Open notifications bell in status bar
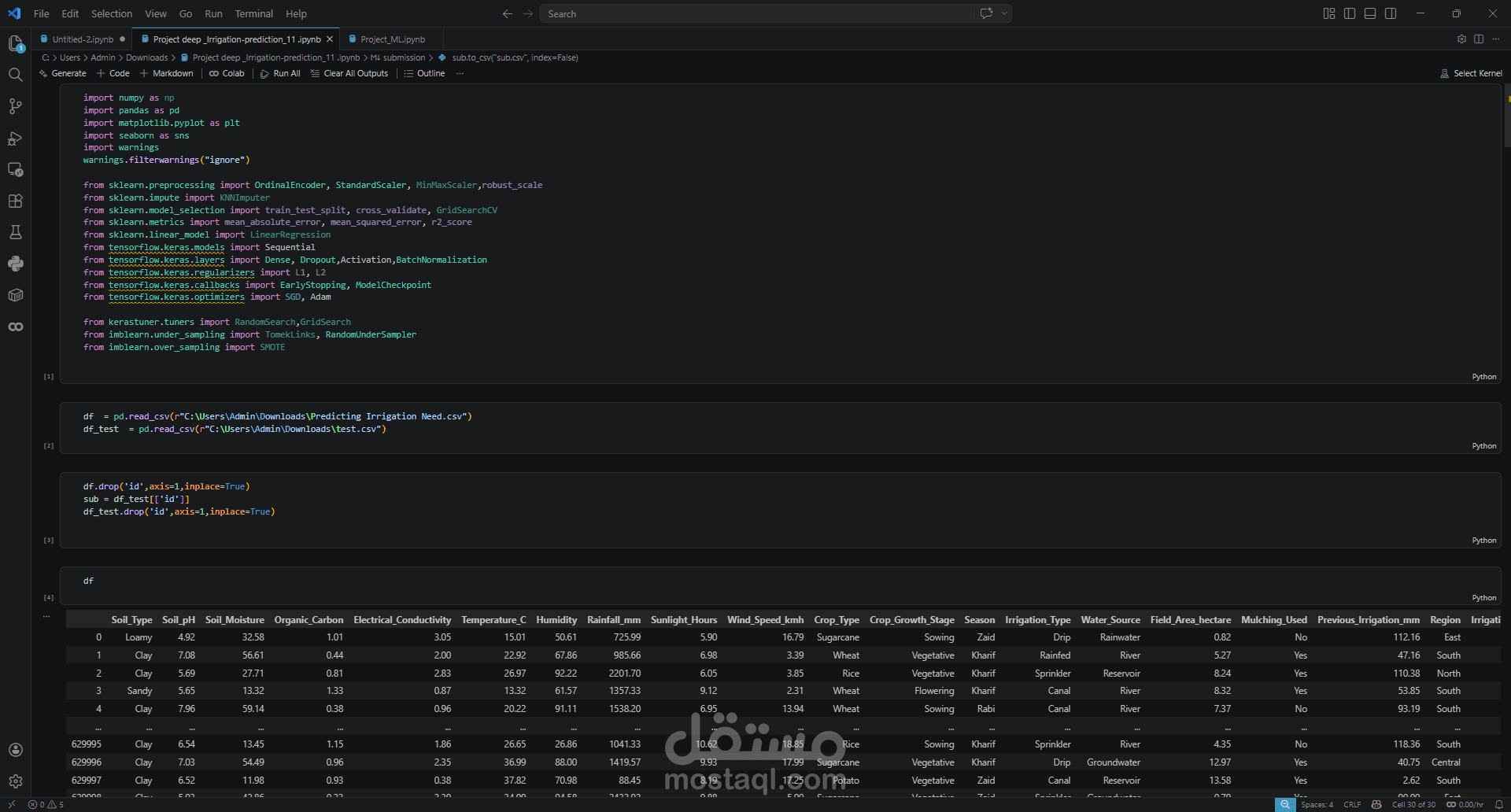 point(1498,804)
